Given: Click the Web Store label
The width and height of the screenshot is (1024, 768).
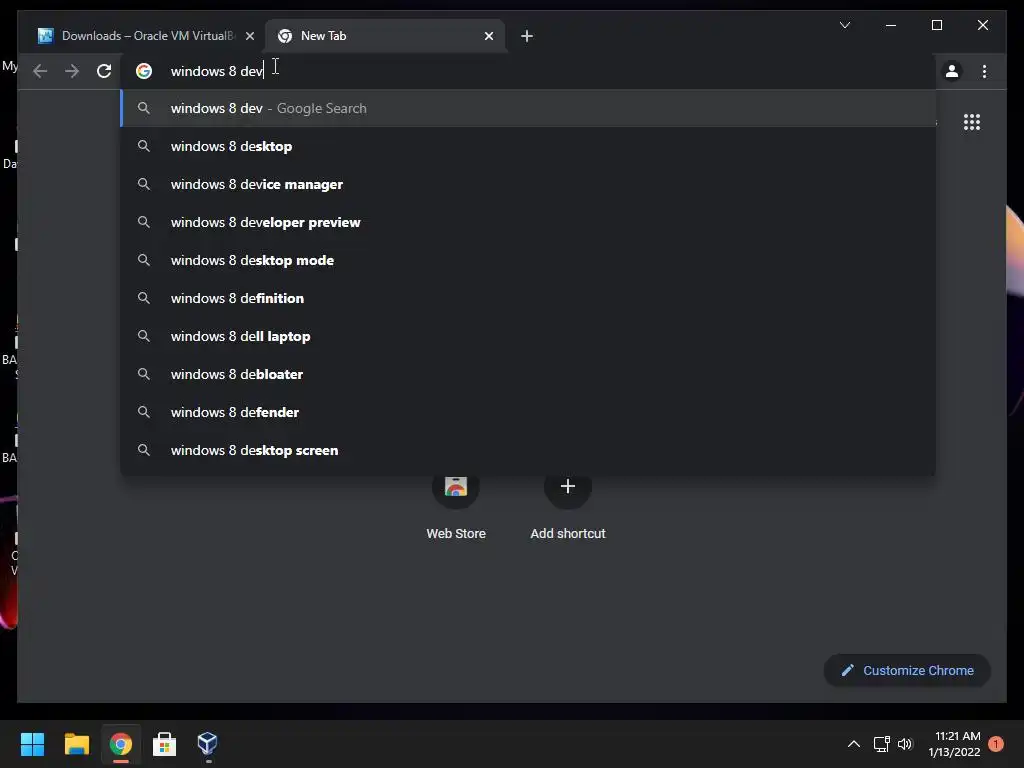Looking at the screenshot, I should point(456,534).
